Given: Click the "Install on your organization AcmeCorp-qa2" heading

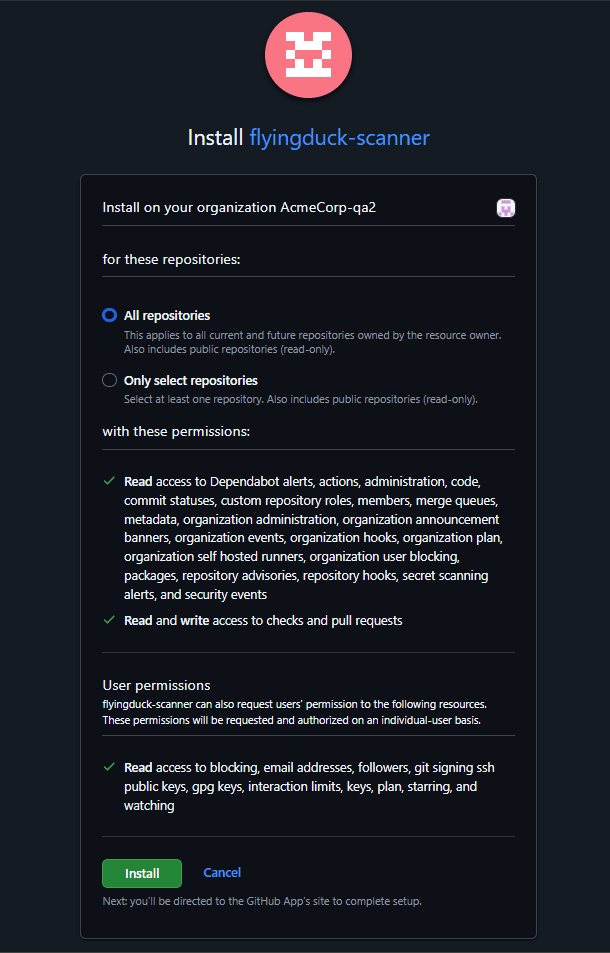Looking at the screenshot, I should [x=239, y=208].
